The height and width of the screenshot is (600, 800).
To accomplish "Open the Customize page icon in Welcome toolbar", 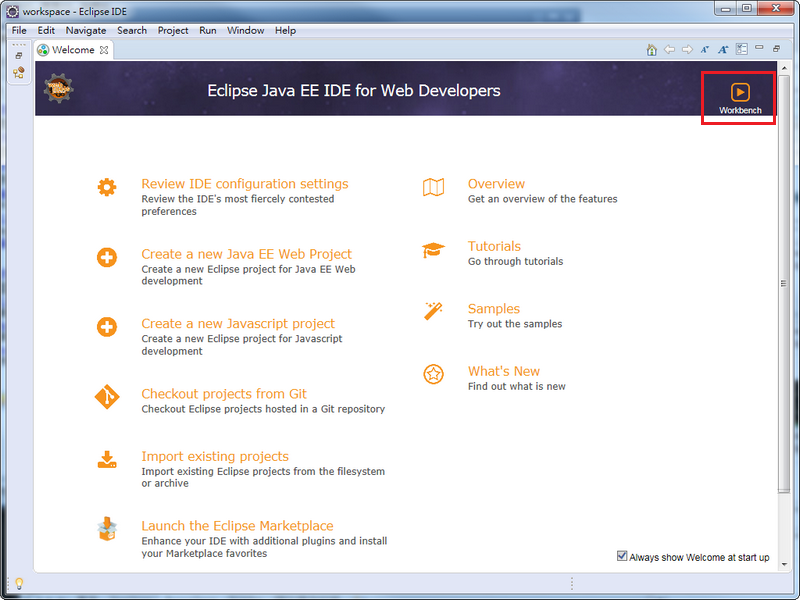I will pos(741,49).
